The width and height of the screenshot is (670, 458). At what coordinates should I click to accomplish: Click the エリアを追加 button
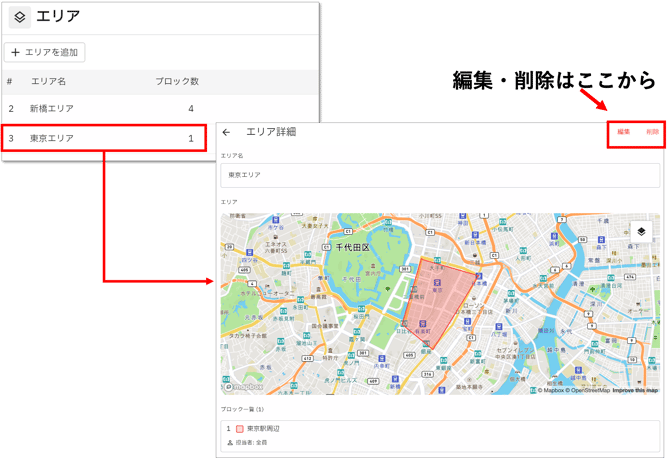coord(45,52)
